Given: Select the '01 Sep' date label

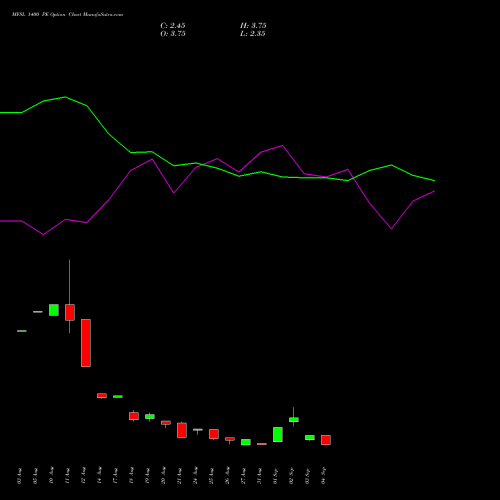Looking at the screenshot, I should pyautogui.click(x=275, y=476).
